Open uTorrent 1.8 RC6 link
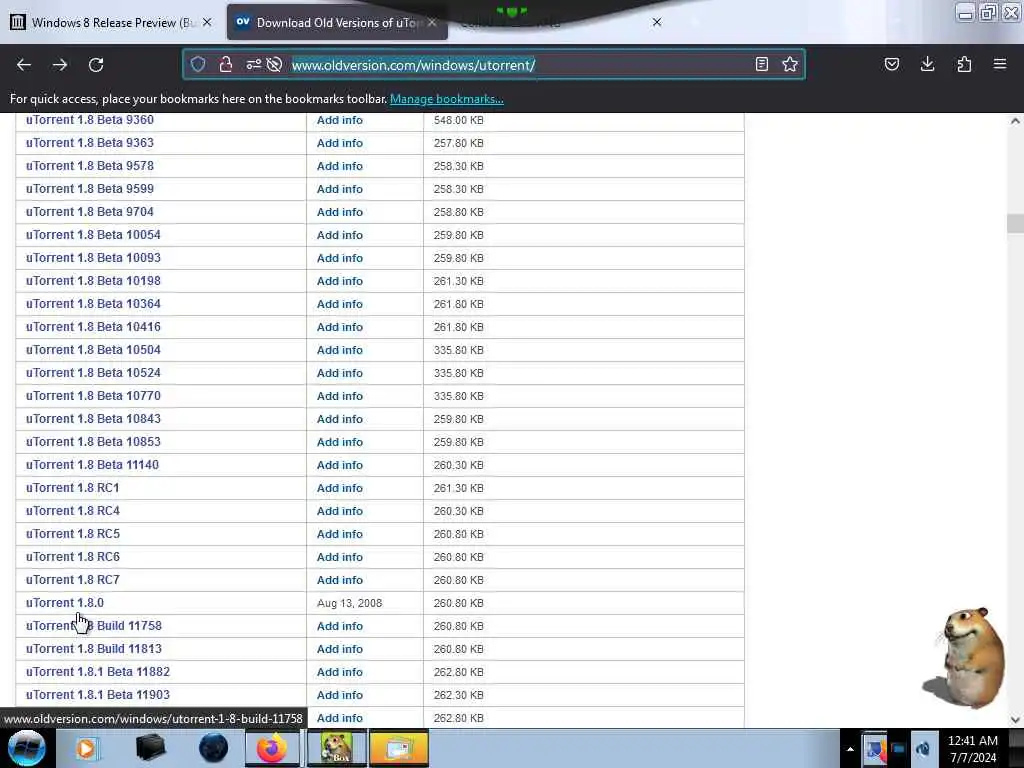Image resolution: width=1024 pixels, height=768 pixels. (x=73, y=556)
